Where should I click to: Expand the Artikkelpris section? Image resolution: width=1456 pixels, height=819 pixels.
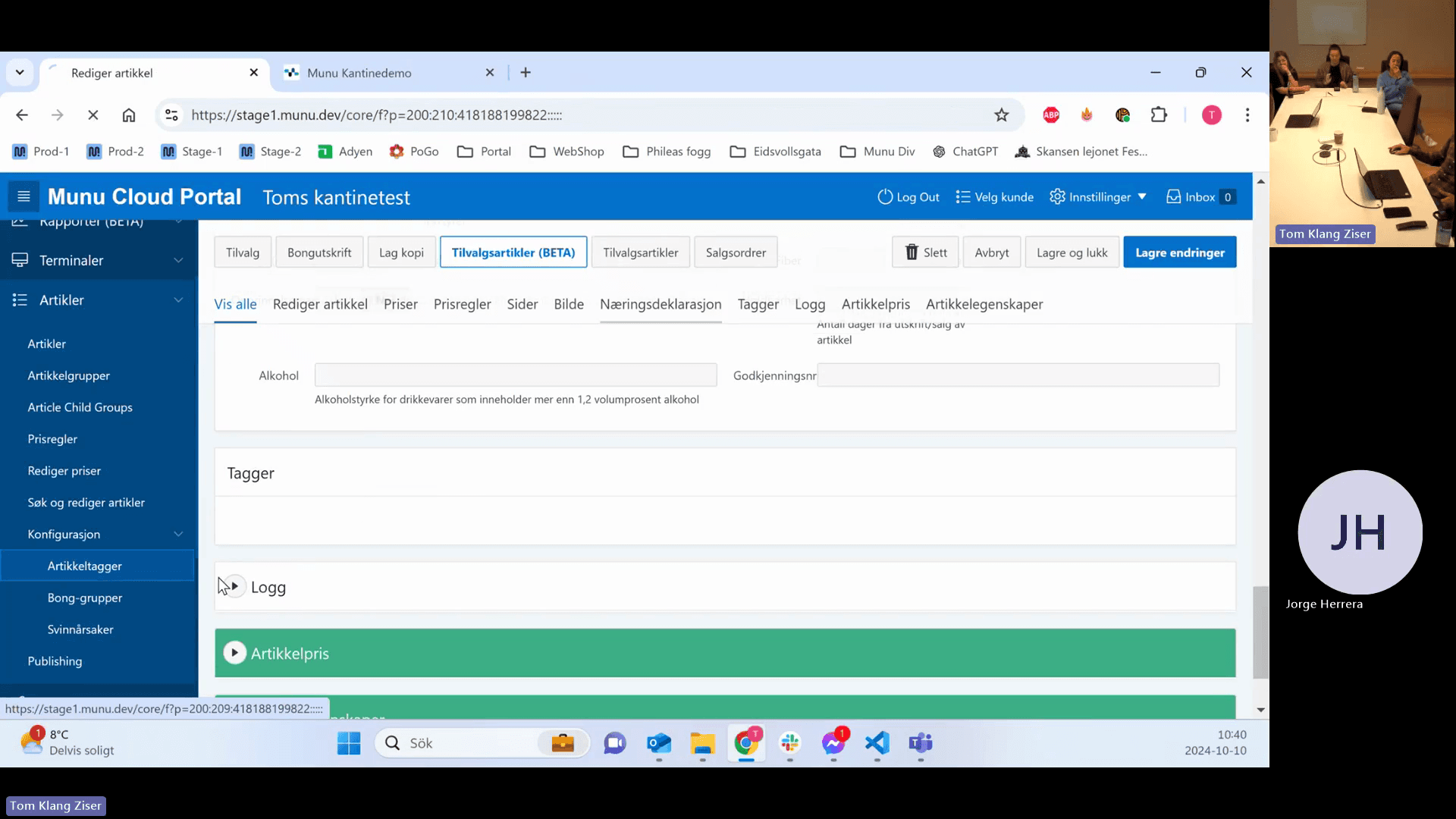[235, 653]
